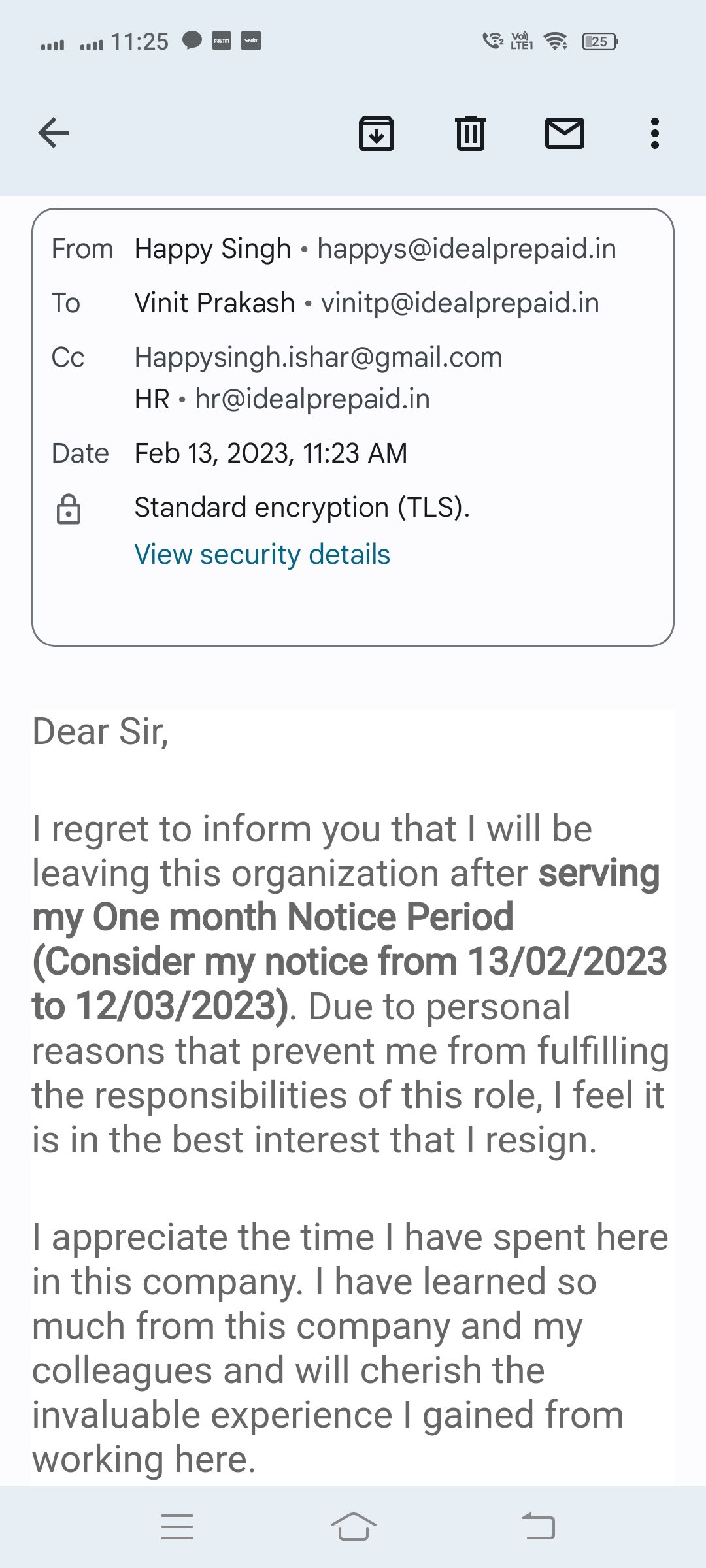Delete this email with trash icon
706x1568 pixels.
470,133
